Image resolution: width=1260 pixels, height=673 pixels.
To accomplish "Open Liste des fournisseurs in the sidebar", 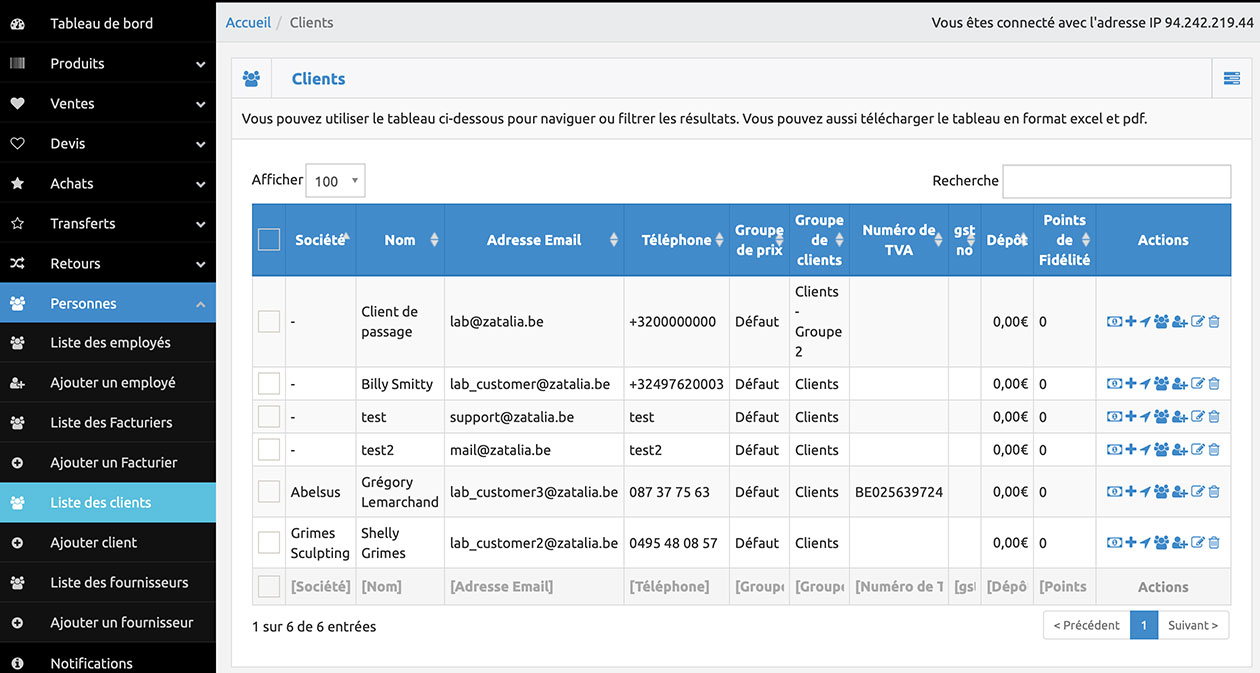I will 119,582.
